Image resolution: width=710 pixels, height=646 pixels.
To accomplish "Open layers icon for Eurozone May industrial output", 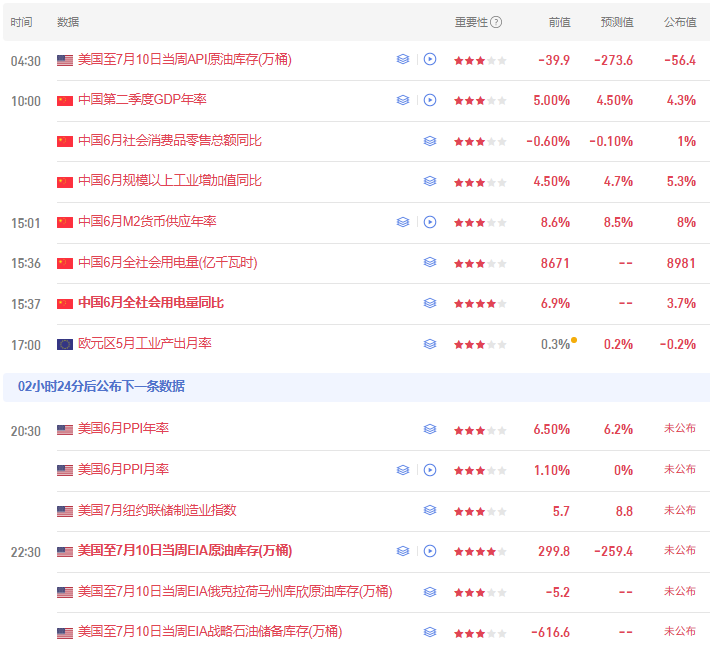I will click(x=430, y=345).
